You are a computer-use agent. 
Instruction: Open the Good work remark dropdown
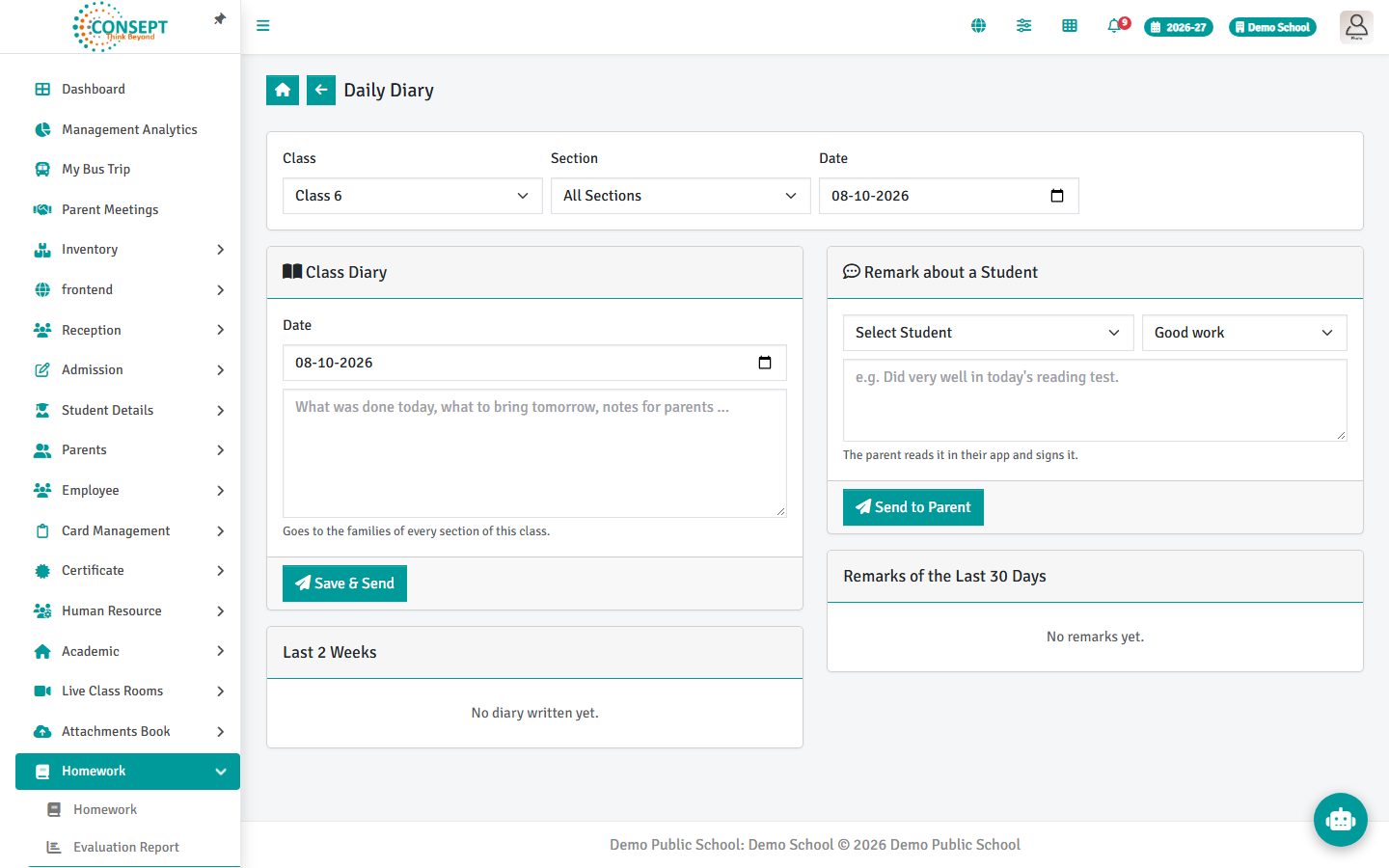pyautogui.click(x=1244, y=333)
